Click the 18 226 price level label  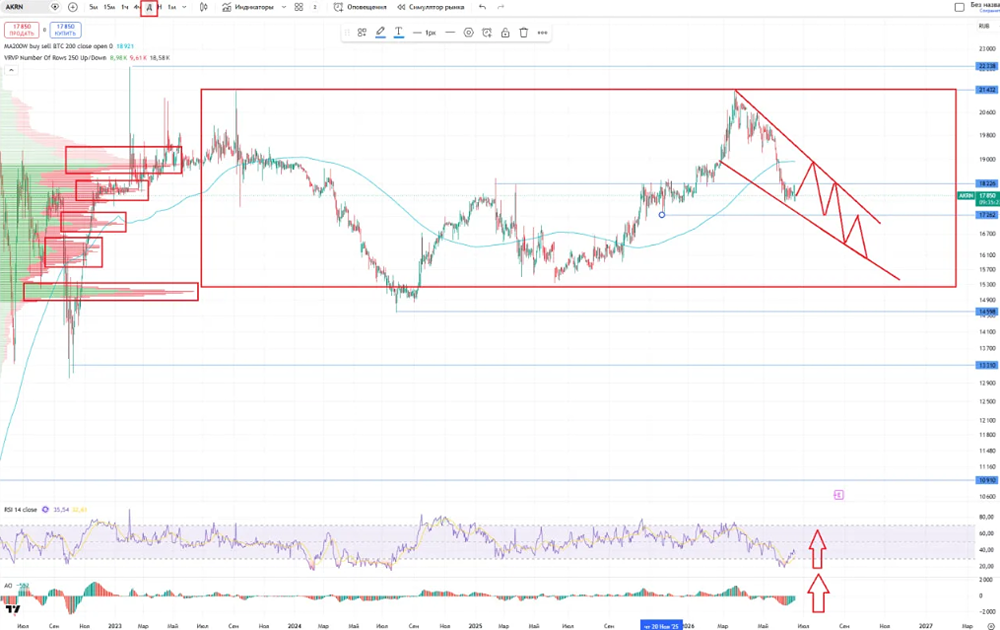(987, 184)
